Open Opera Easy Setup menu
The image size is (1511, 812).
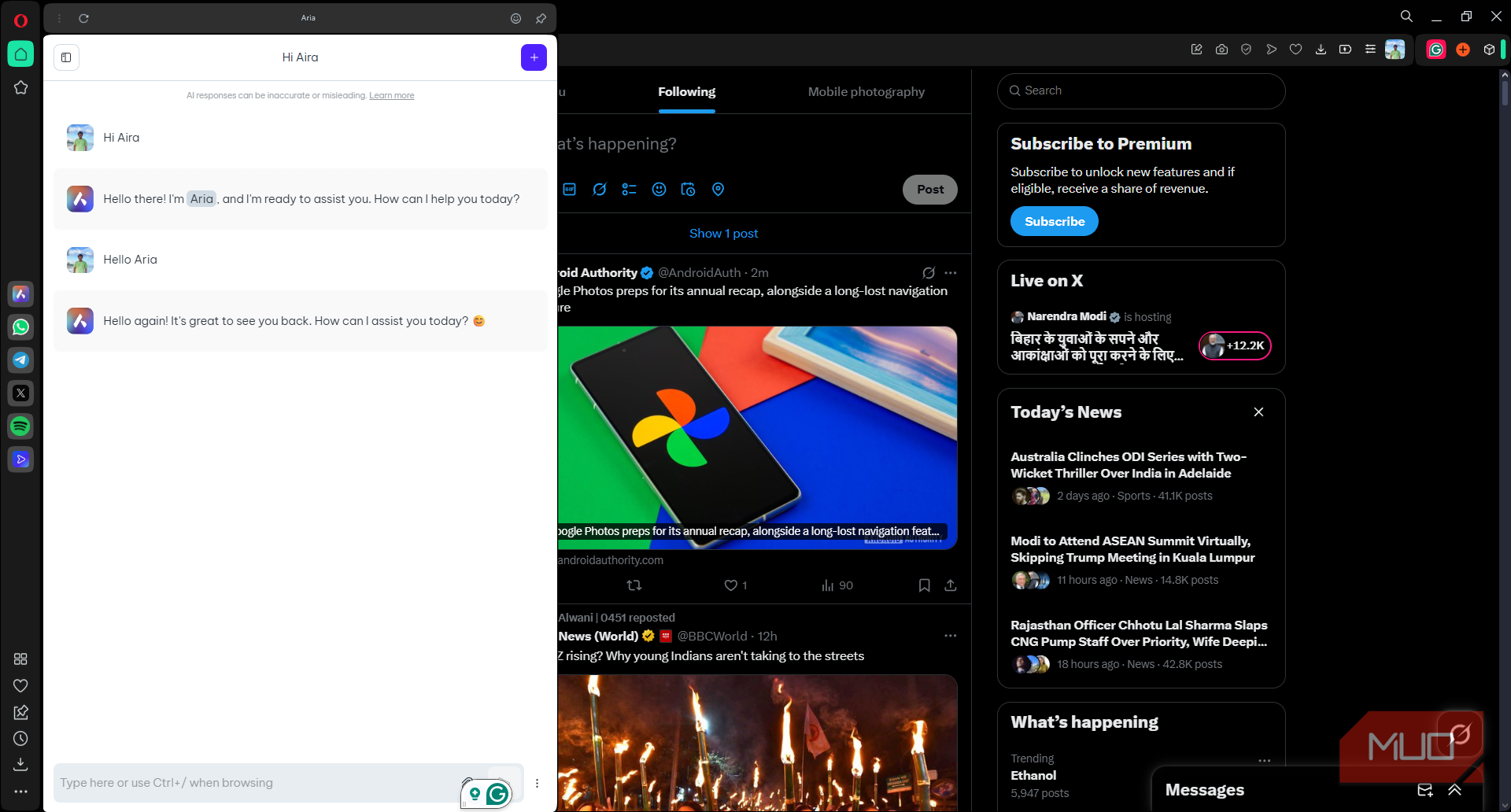point(1370,49)
